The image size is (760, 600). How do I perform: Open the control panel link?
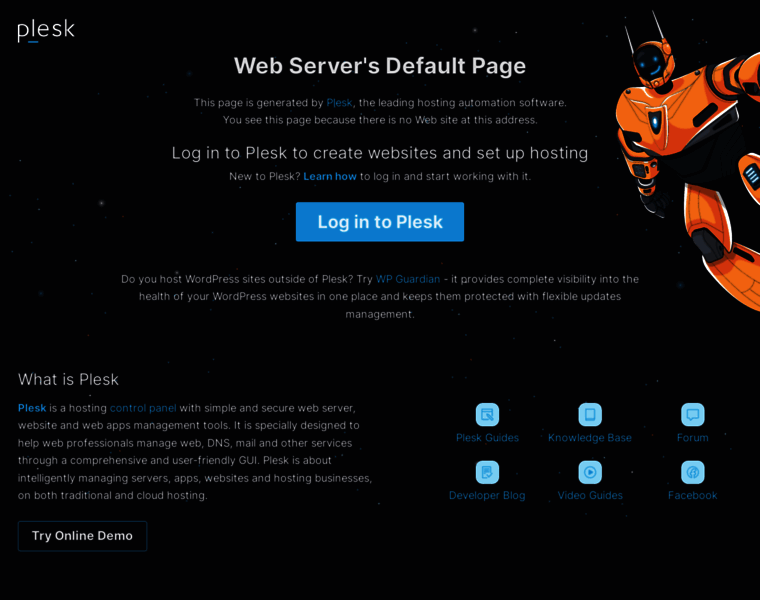[x=143, y=408]
